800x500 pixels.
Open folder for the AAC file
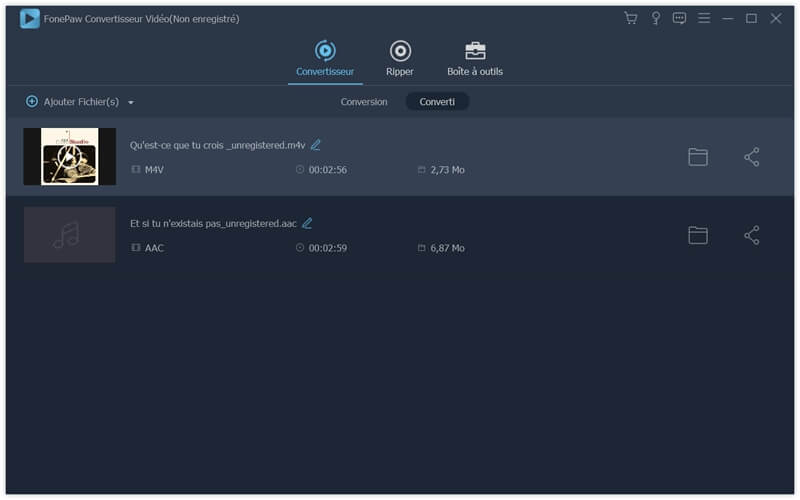tap(698, 235)
